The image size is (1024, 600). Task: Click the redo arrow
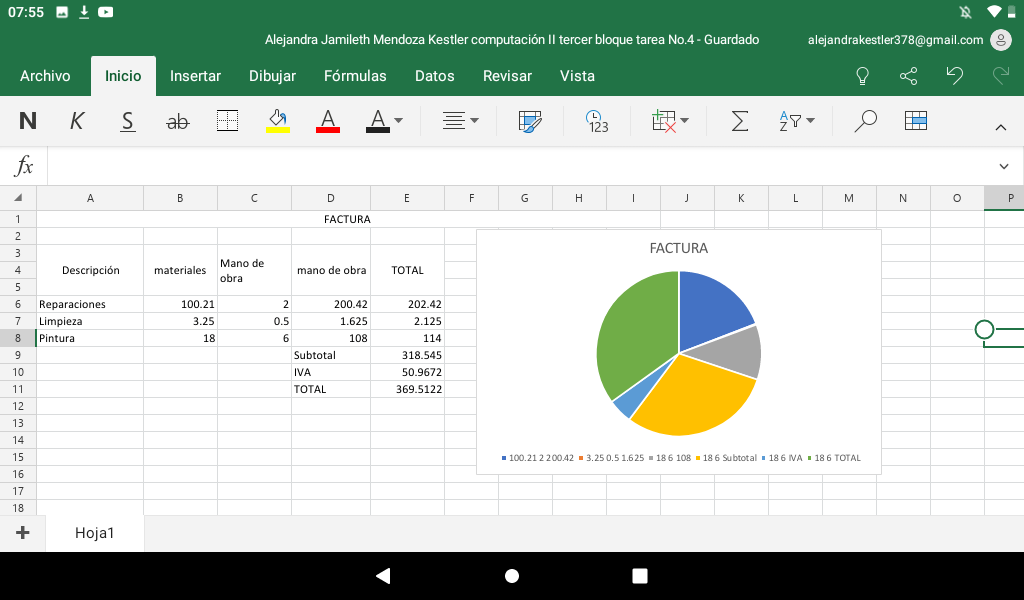point(1000,76)
